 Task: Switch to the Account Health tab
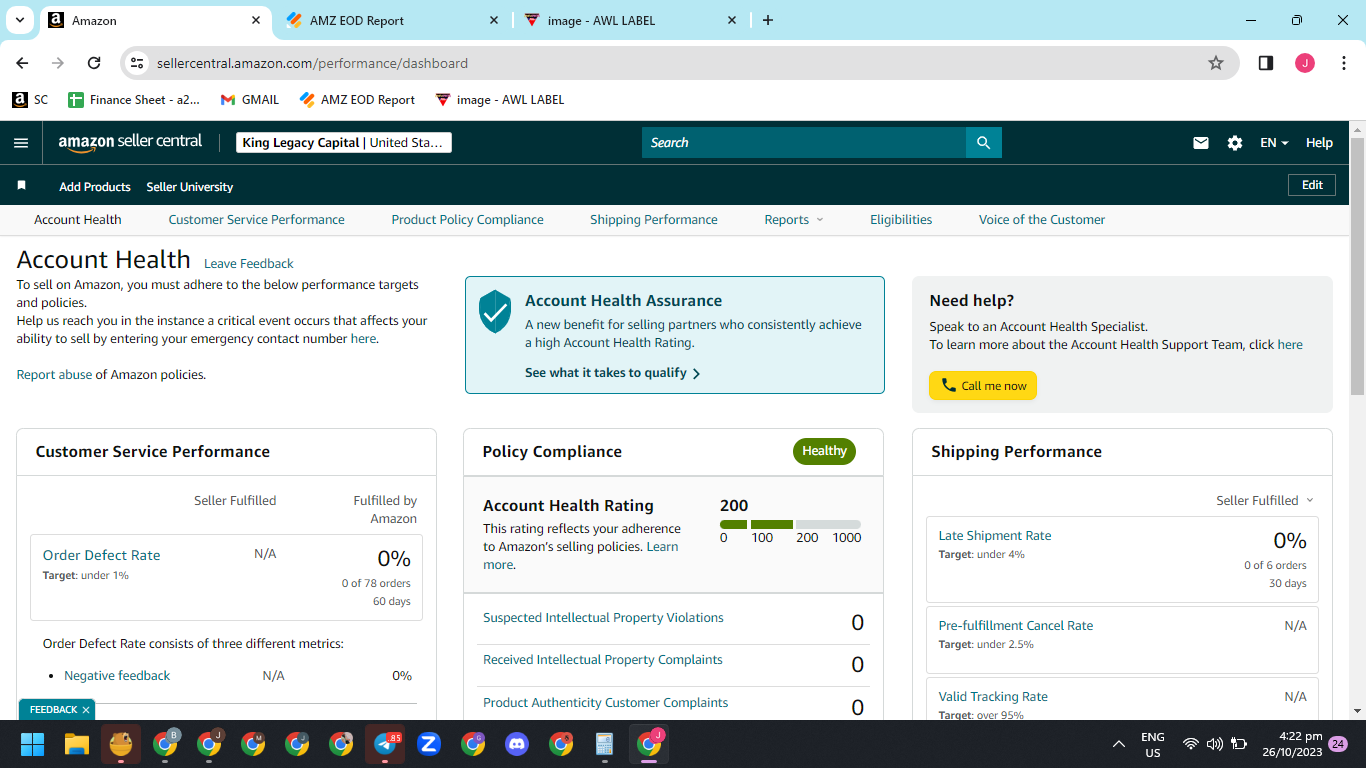pos(78,220)
